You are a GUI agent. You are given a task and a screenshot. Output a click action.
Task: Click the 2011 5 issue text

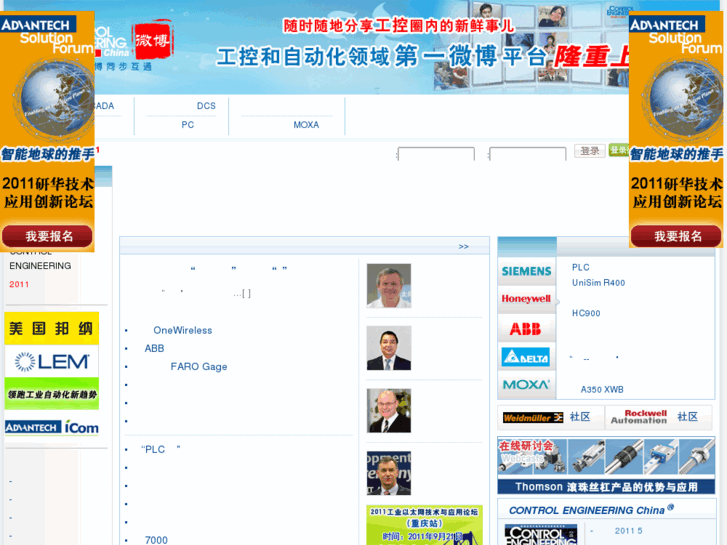628,531
